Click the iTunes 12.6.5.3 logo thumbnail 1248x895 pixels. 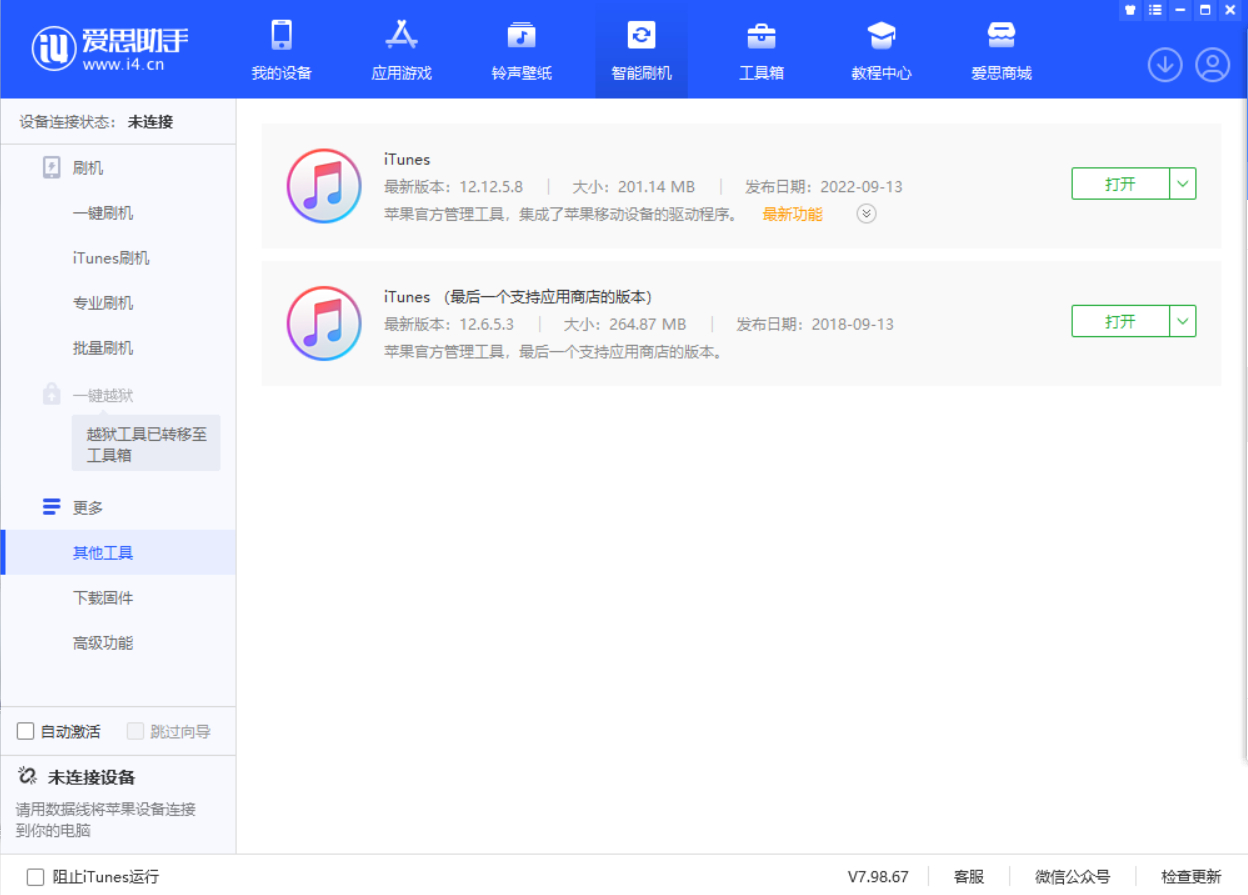324,323
